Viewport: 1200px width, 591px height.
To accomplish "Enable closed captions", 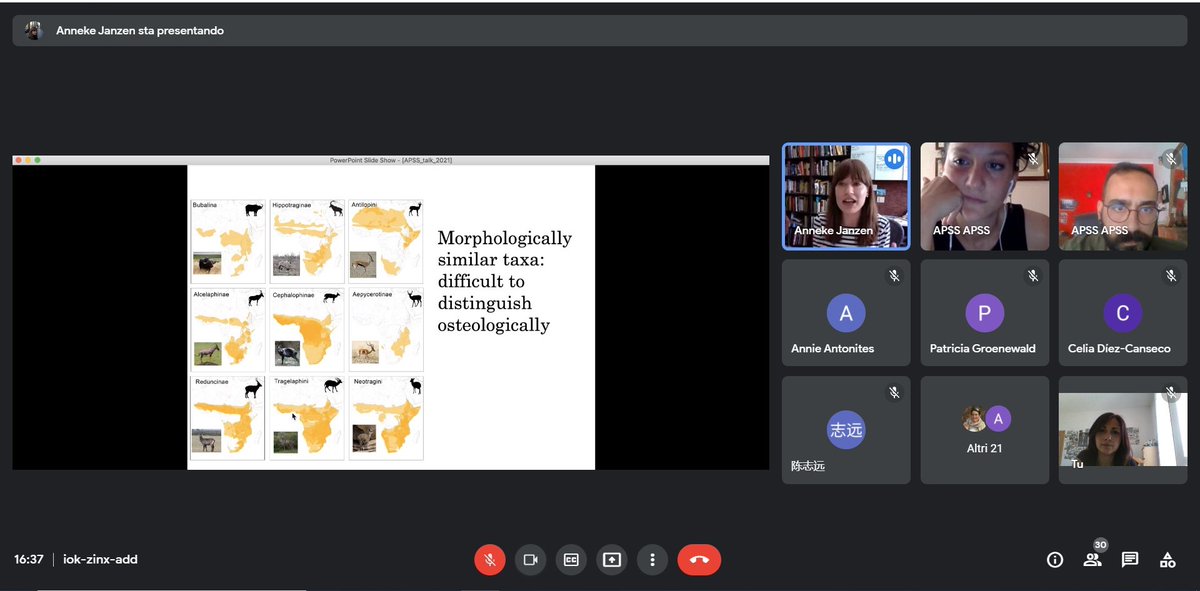I will tap(571, 560).
